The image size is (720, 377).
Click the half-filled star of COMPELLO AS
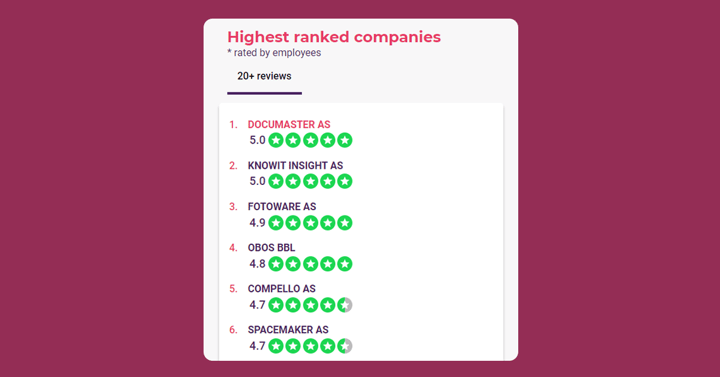[x=344, y=305]
